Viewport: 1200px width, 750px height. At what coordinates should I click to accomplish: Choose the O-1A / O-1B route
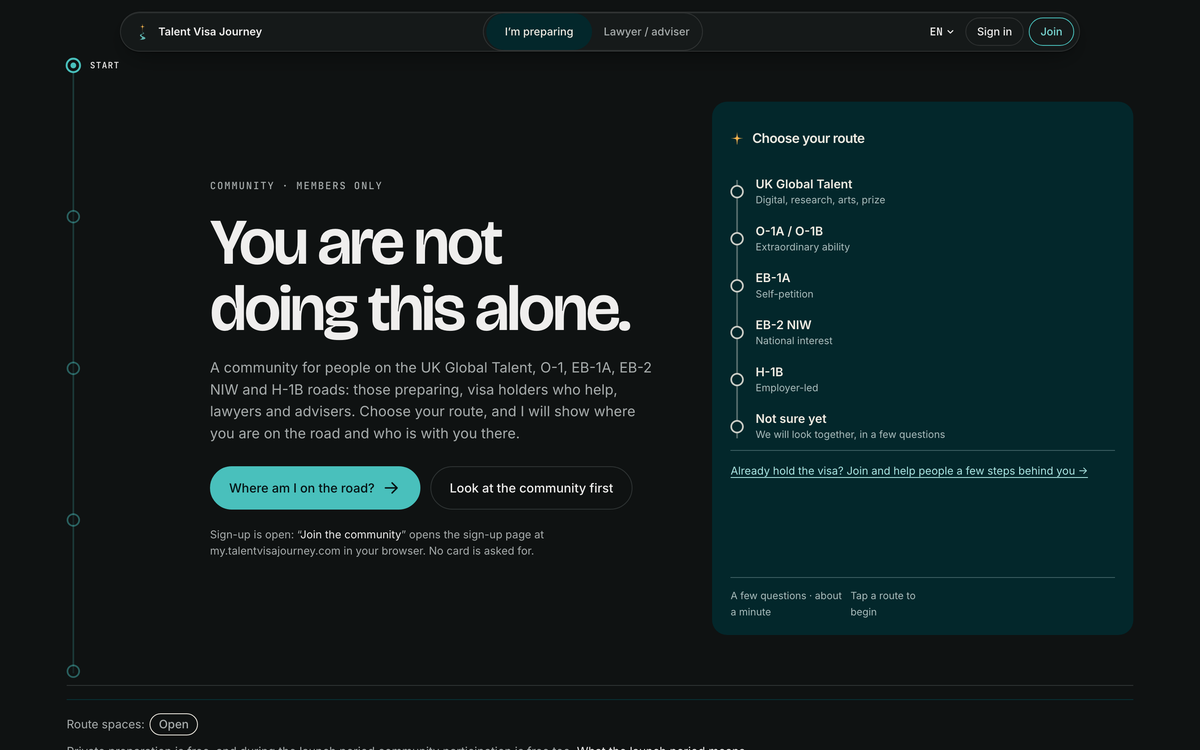(x=922, y=238)
